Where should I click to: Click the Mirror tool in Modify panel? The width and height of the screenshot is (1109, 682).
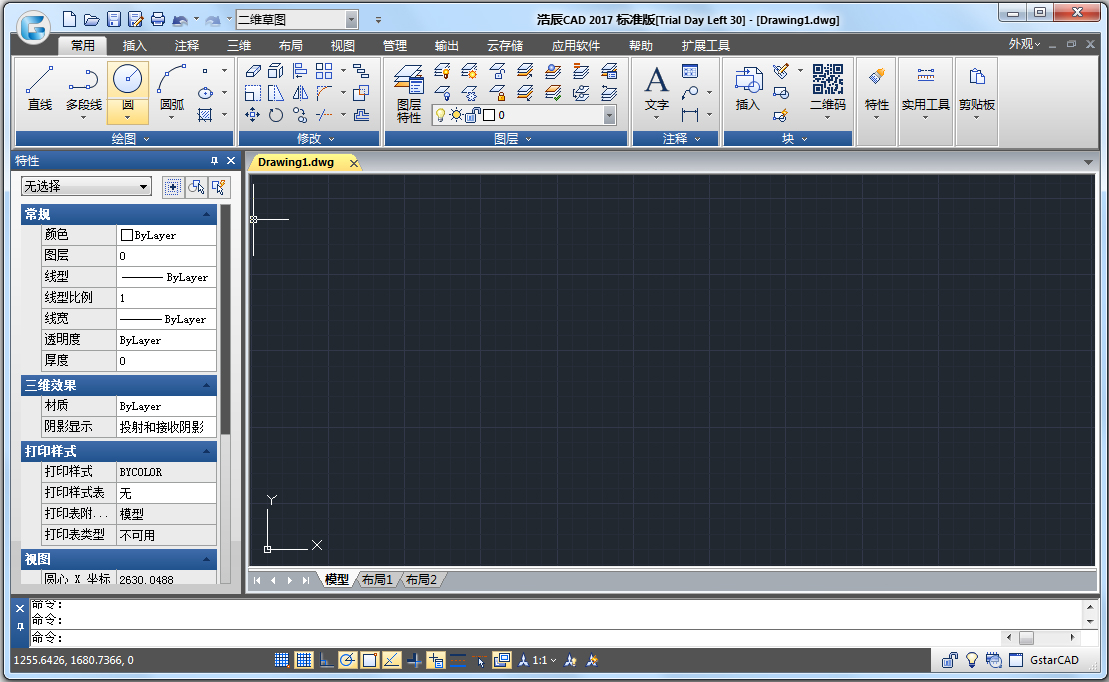tap(300, 93)
